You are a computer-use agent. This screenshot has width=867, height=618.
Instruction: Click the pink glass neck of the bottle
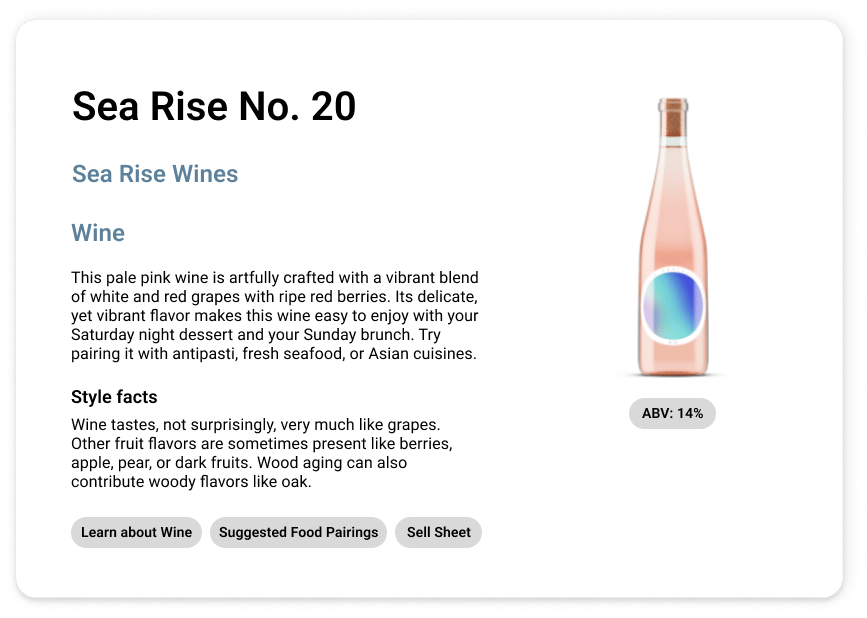point(673,160)
